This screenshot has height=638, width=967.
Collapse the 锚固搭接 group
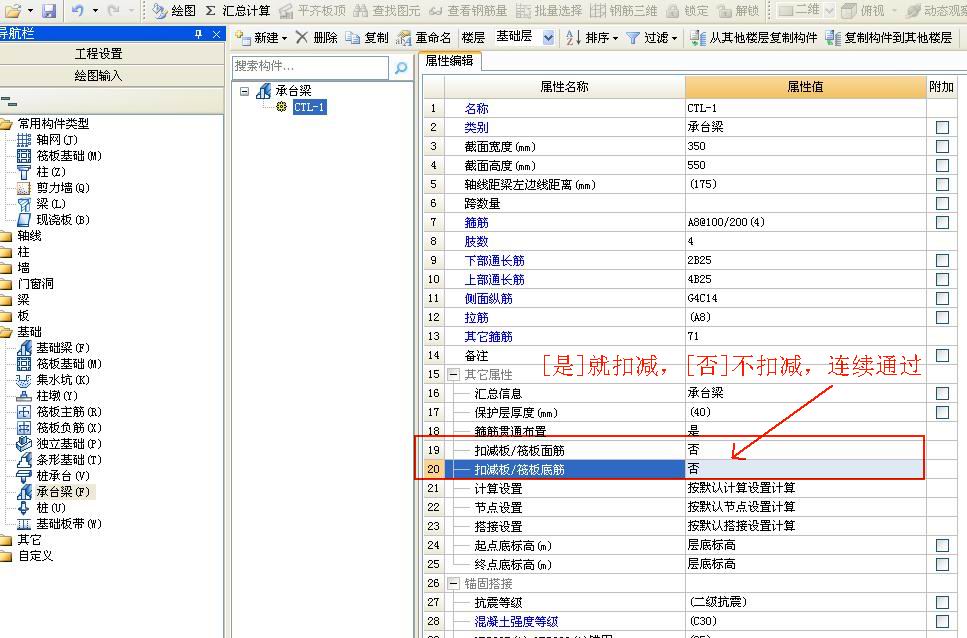[x=453, y=583]
